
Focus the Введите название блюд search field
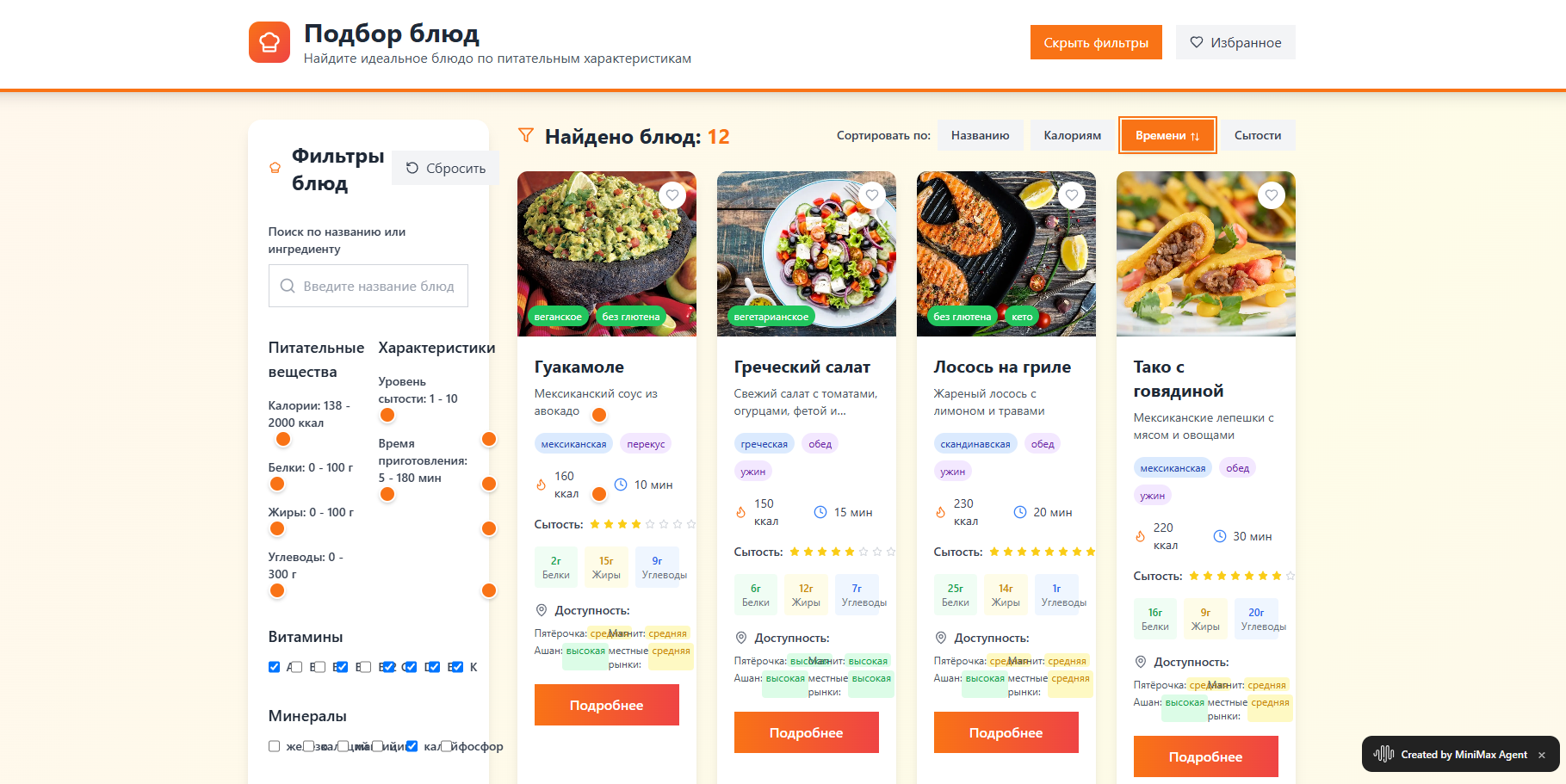click(x=378, y=286)
